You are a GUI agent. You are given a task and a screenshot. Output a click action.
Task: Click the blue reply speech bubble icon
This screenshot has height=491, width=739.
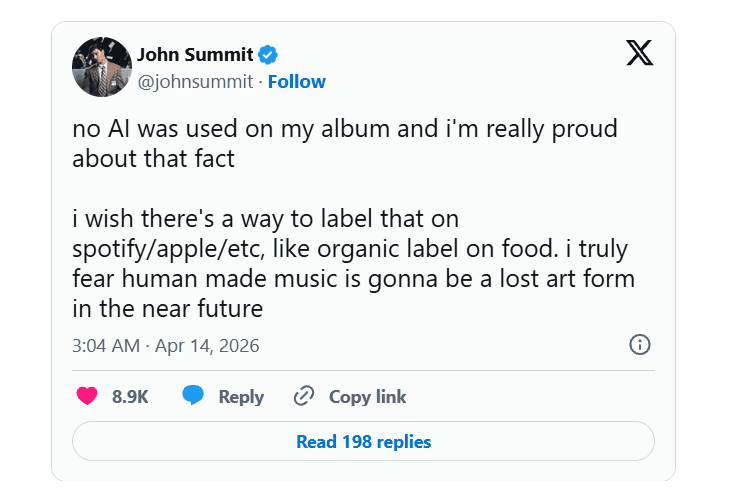[193, 396]
